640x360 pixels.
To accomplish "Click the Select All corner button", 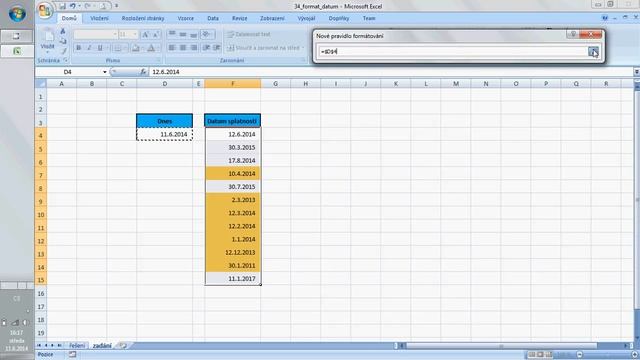I will click(41, 84).
